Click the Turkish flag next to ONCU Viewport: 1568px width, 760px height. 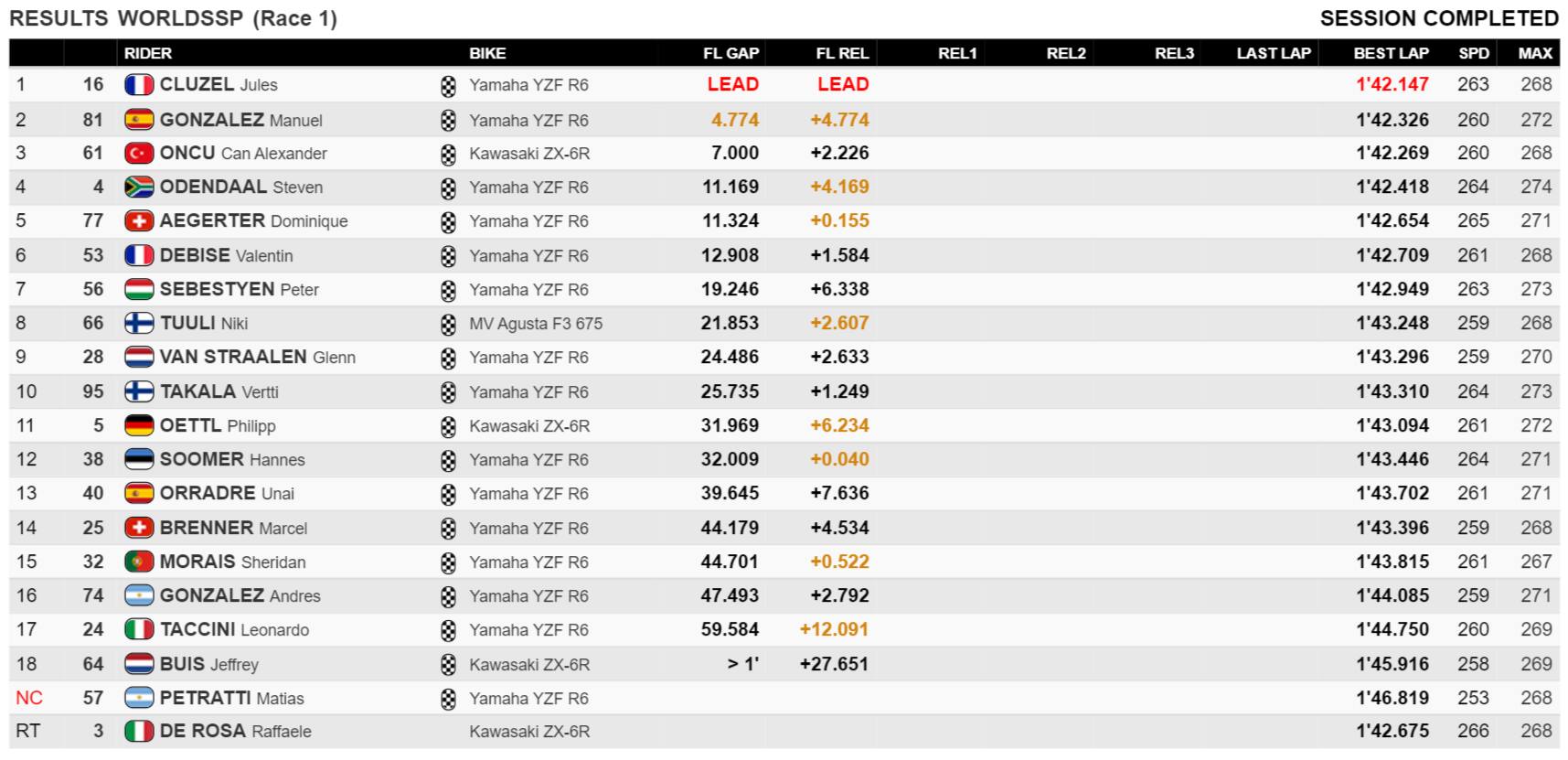139,153
